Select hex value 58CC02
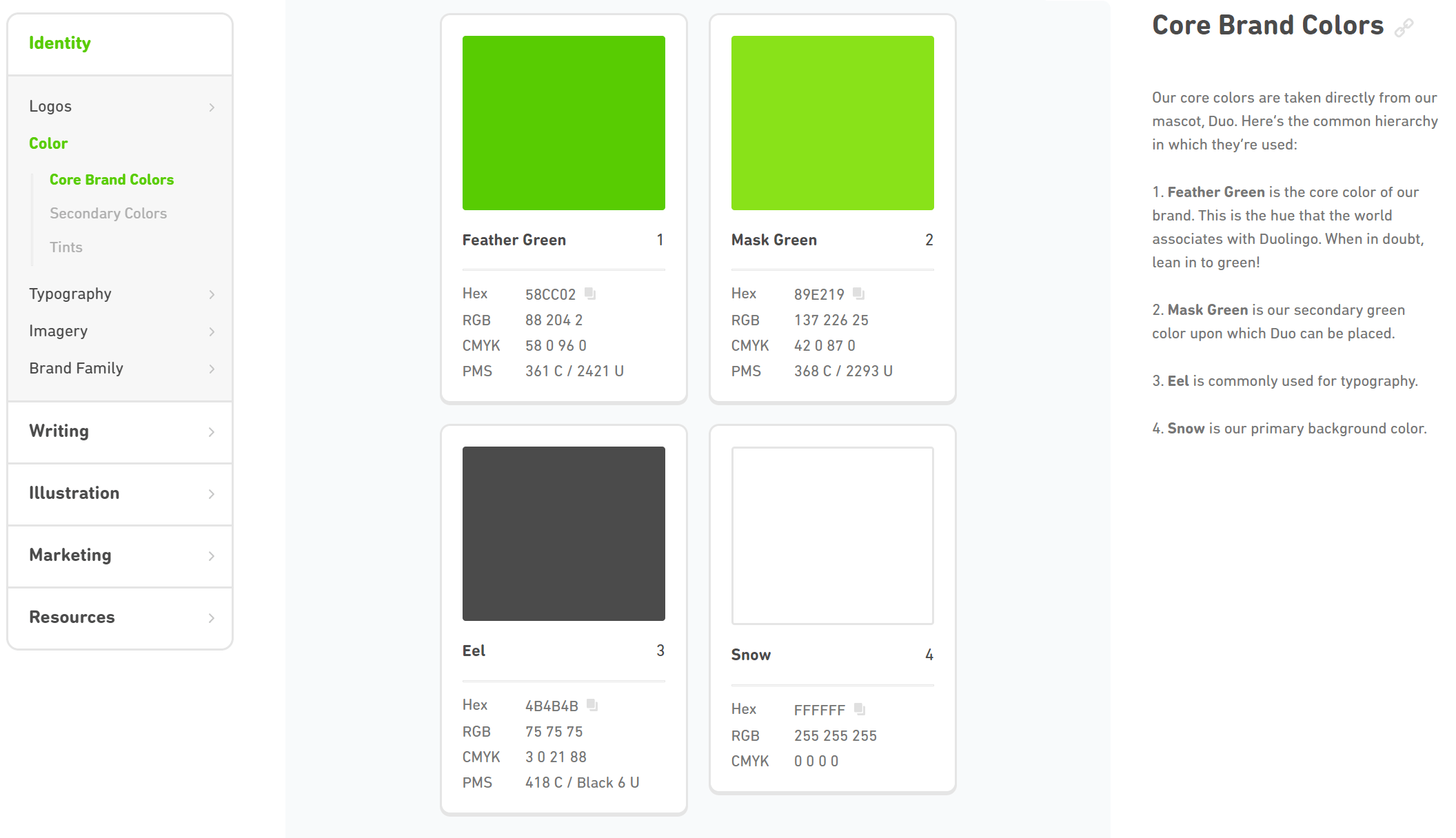1456x838 pixels. (551, 294)
